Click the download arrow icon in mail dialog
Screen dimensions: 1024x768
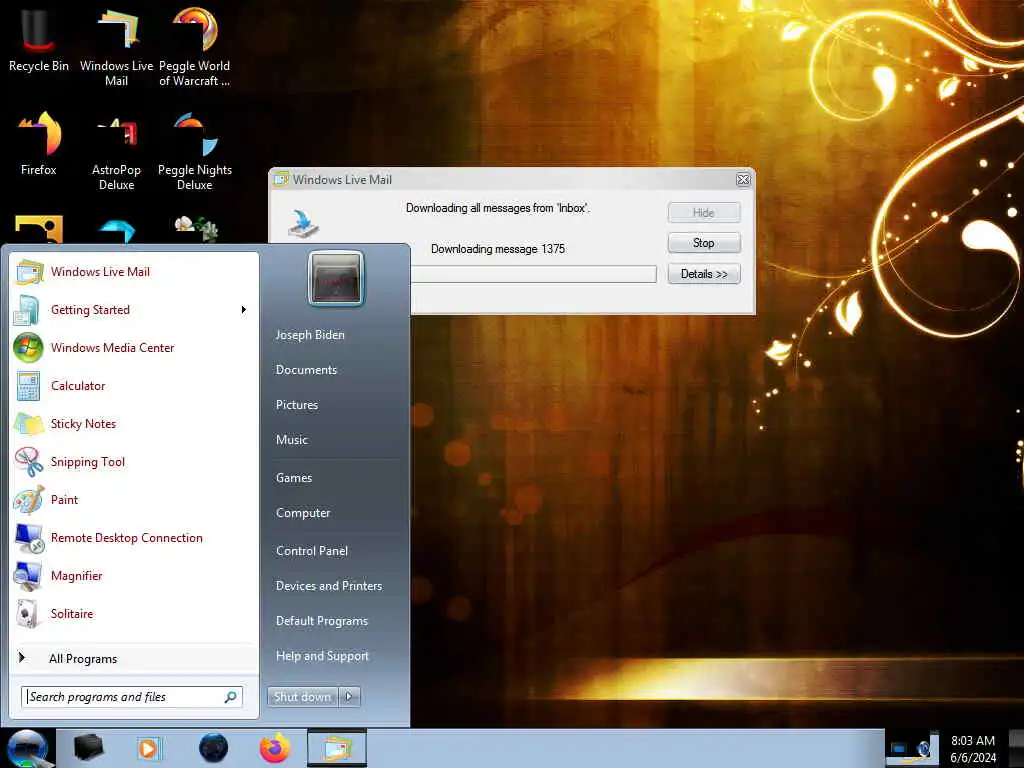pyautogui.click(x=304, y=224)
